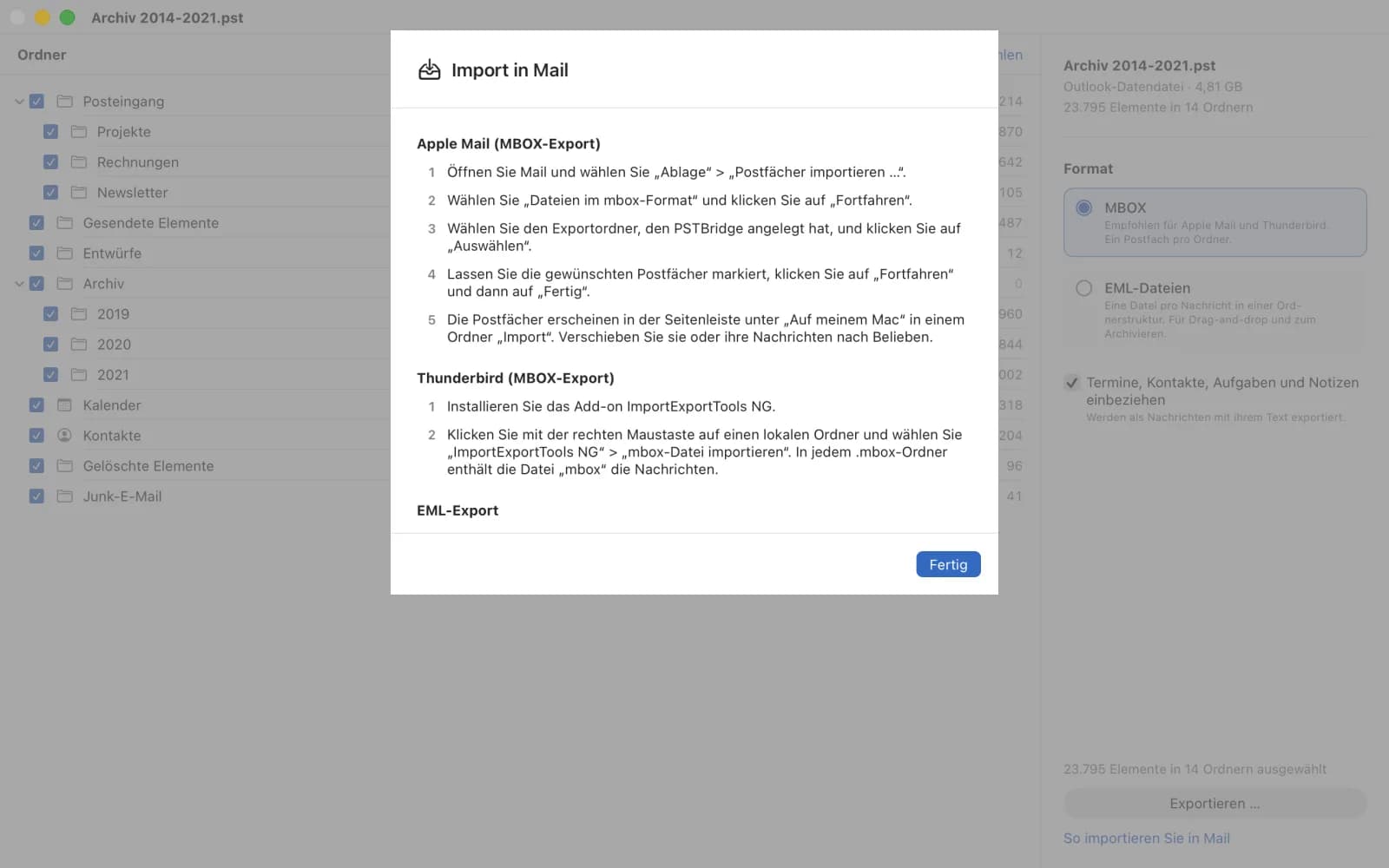1389x868 pixels.
Task: Toggle the Gesendete Elemente checkbox
Action: coord(36,223)
